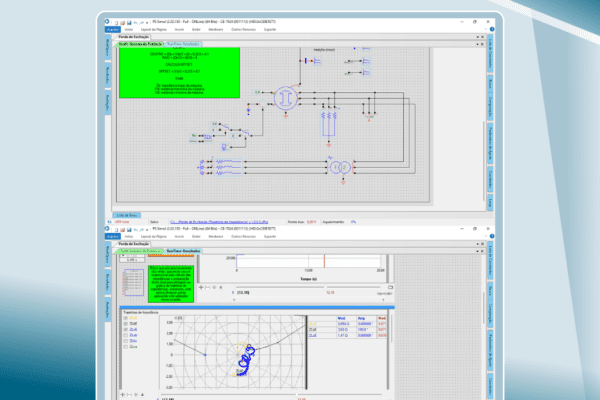Select the impedance trajectory thumbnail preview
The width and height of the screenshot is (600, 400).
coord(133,282)
